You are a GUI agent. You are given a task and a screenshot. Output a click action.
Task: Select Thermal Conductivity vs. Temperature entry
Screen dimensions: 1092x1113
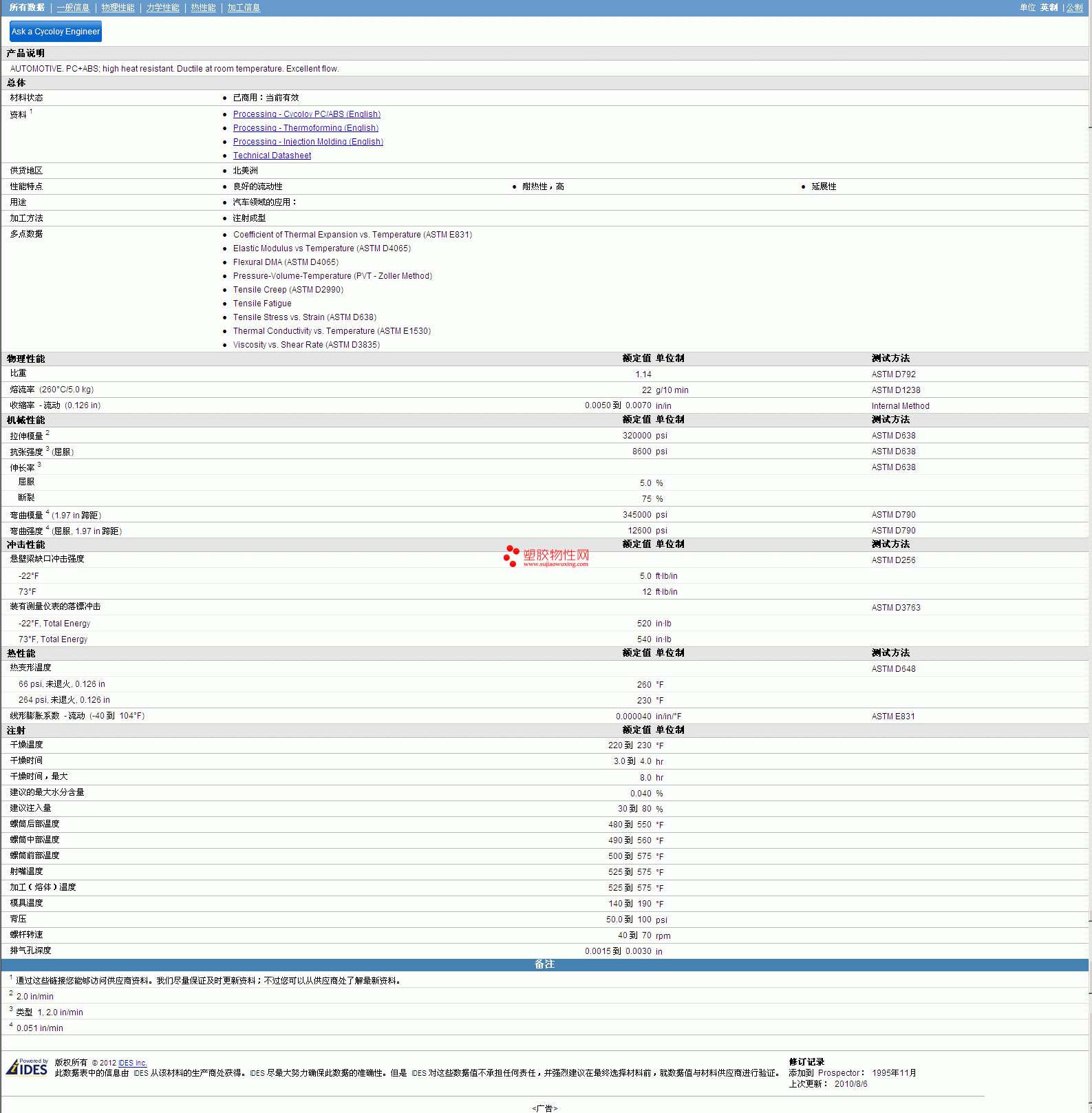(332, 331)
